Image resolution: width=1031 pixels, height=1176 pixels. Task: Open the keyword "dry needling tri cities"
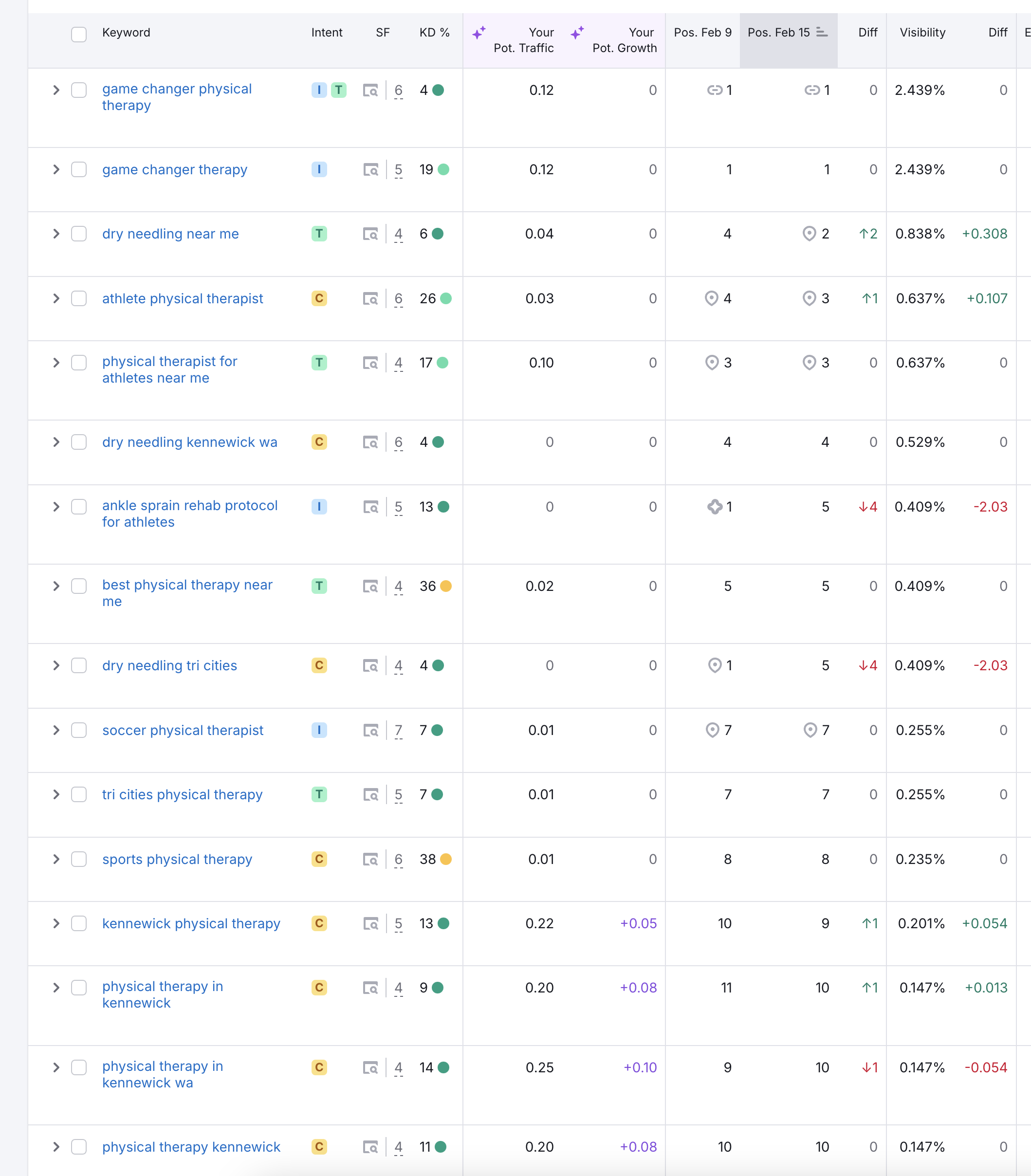[169, 666]
